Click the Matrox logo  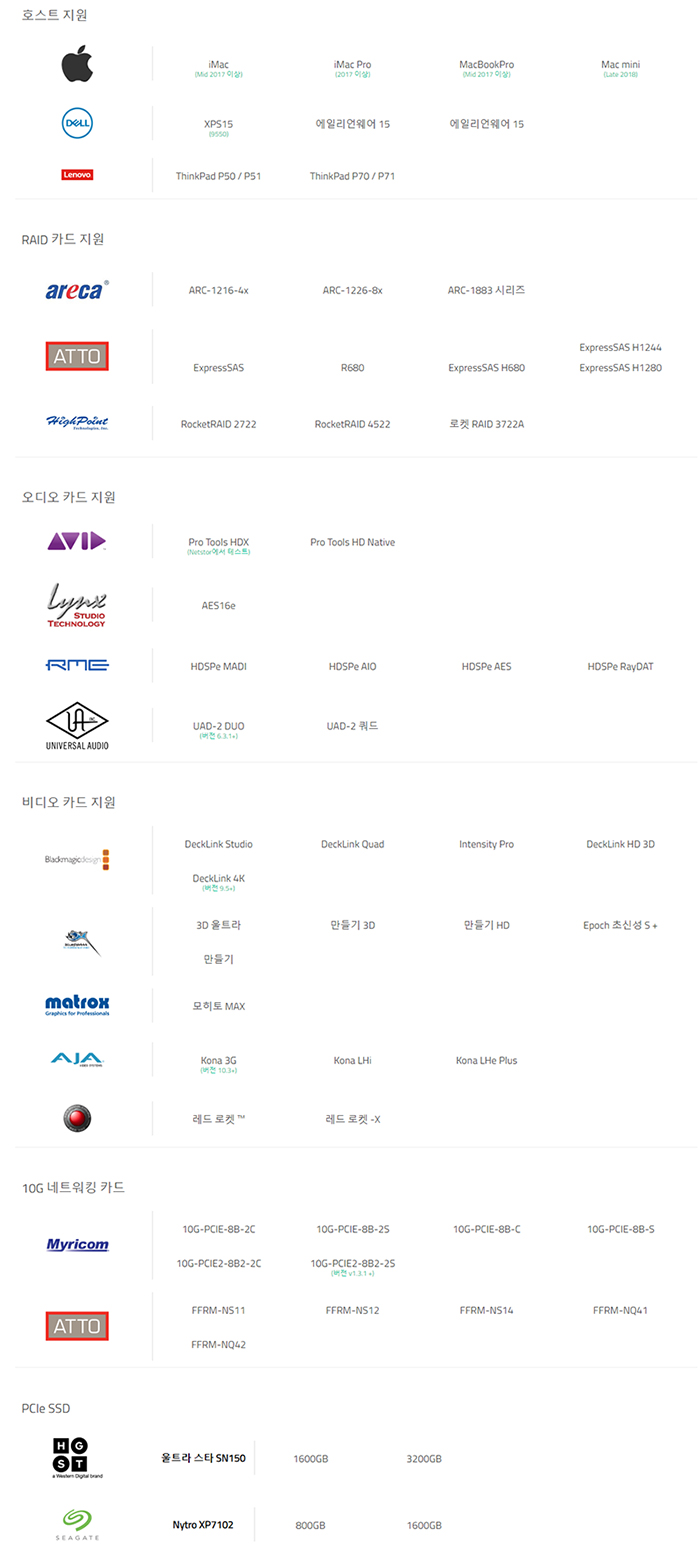coord(77,1005)
